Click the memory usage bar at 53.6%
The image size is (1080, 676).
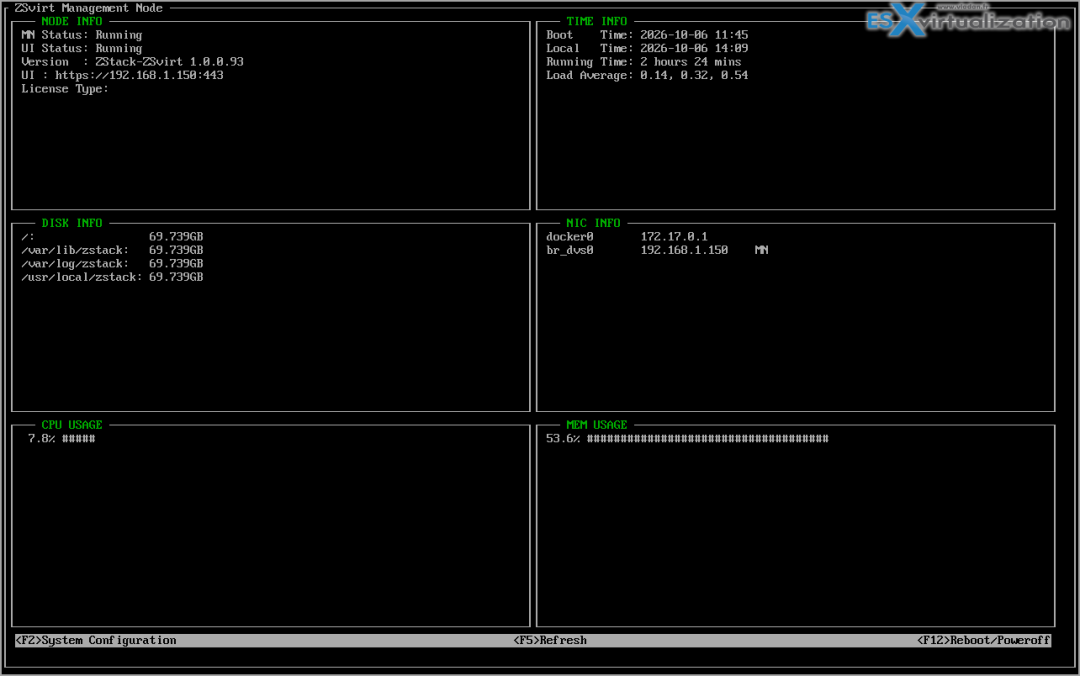click(x=707, y=438)
